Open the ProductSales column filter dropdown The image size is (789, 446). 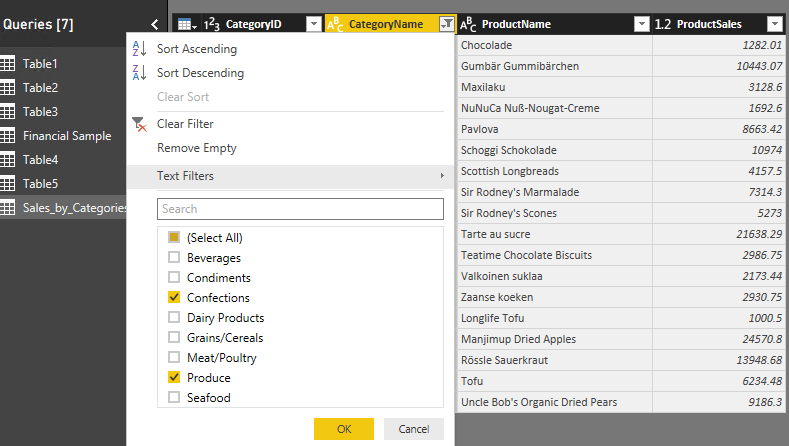(x=775, y=24)
